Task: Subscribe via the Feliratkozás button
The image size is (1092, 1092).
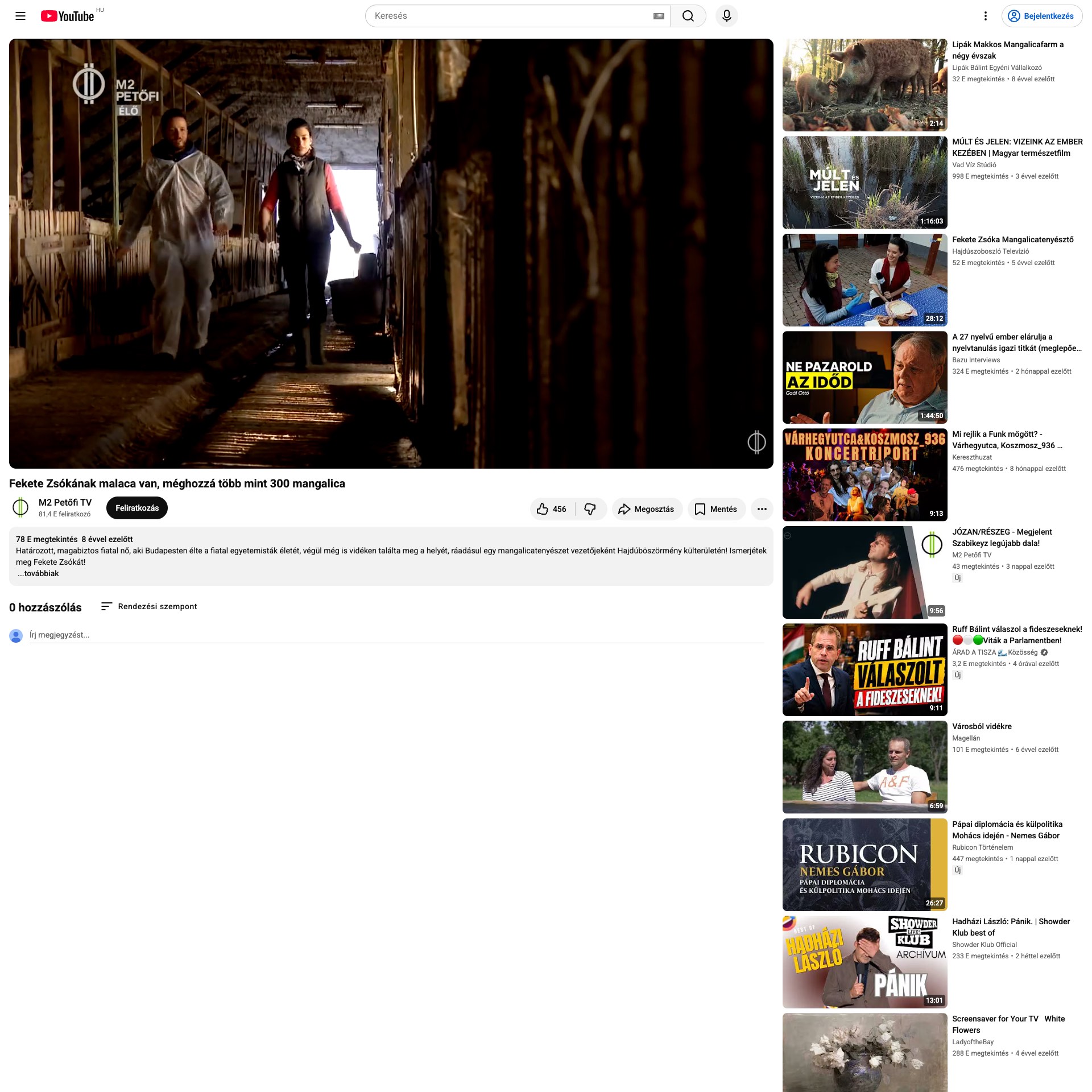Action: [137, 508]
